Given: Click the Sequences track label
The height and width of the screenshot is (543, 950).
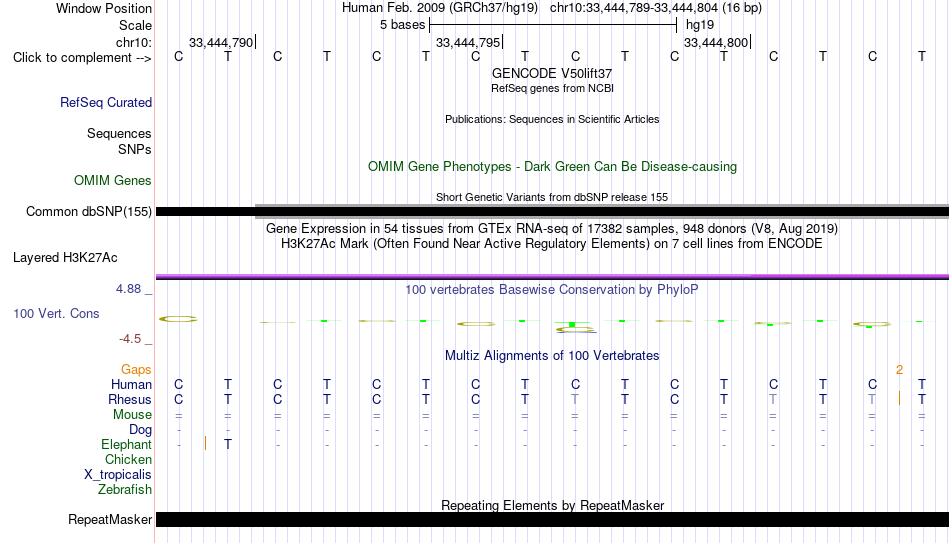Looking at the screenshot, I should 119,133.
